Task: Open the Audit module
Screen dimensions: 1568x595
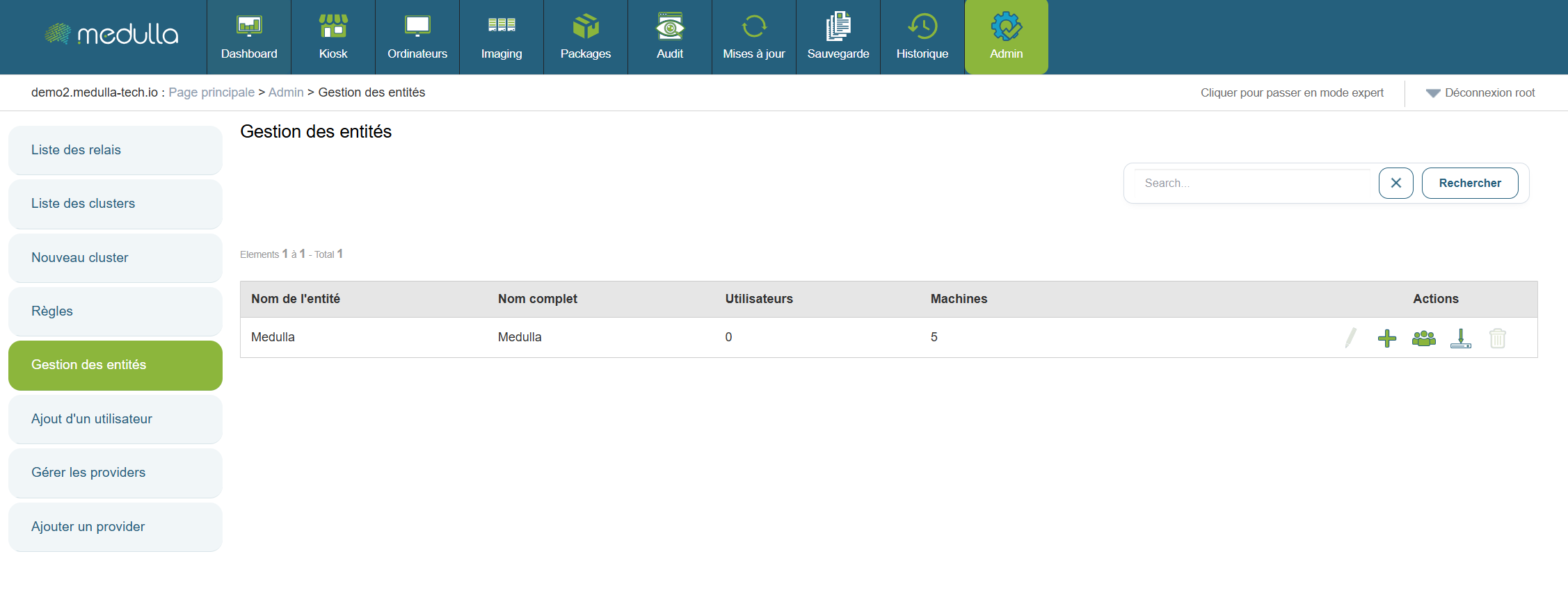Action: [669, 38]
